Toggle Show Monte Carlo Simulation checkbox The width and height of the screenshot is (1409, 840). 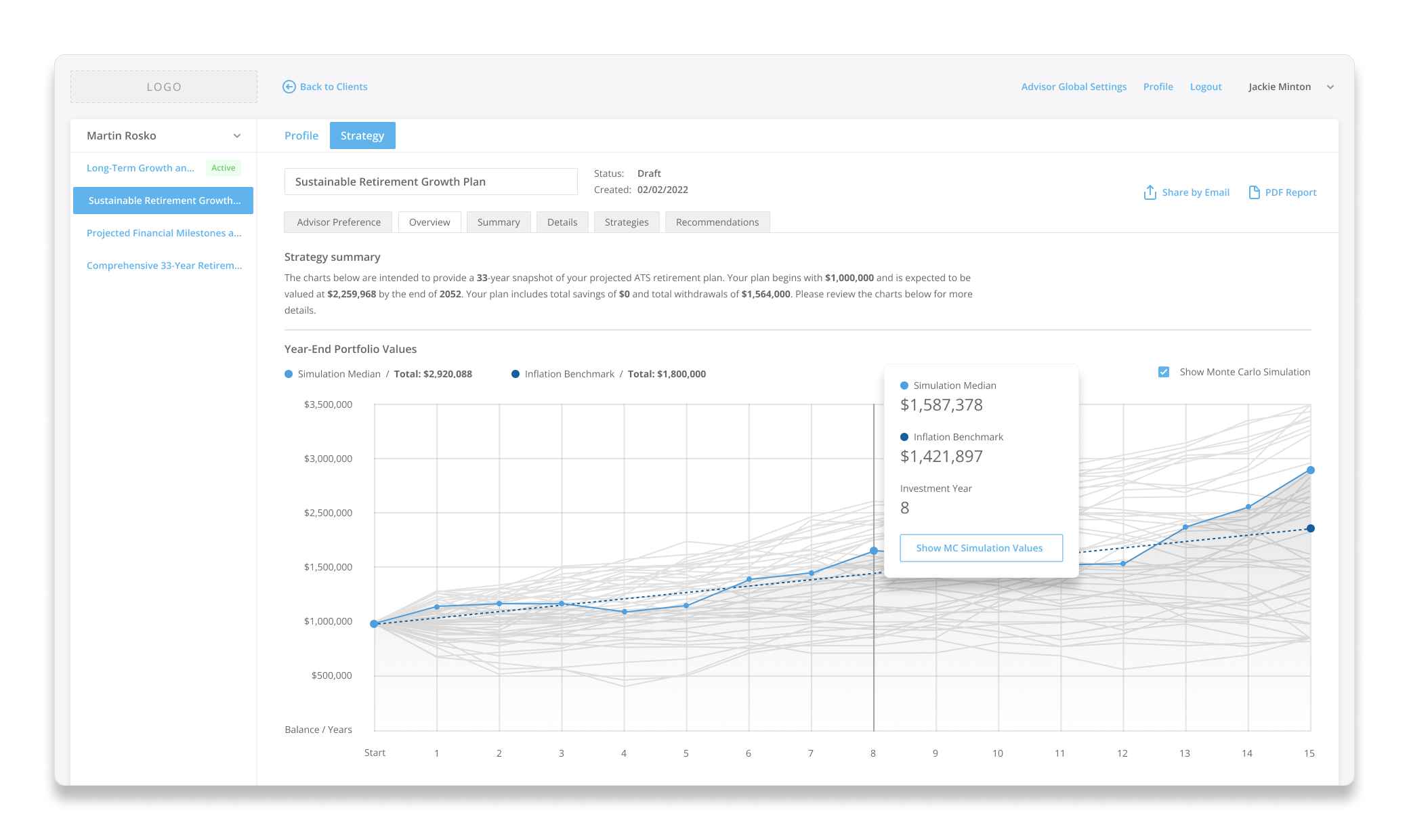1164,372
